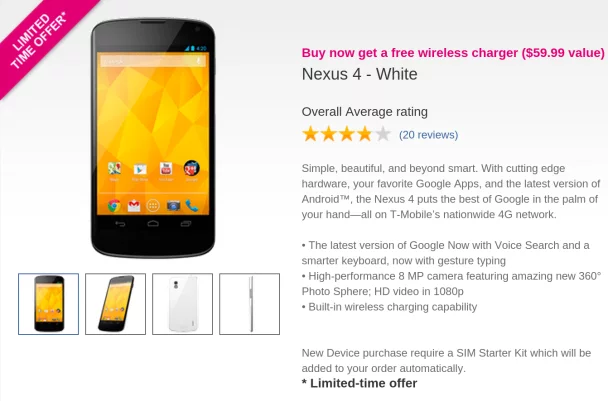Screen dimensions: 608x401
Task: Click the microphone icon in the phone search bar
Action: tap(199, 61)
